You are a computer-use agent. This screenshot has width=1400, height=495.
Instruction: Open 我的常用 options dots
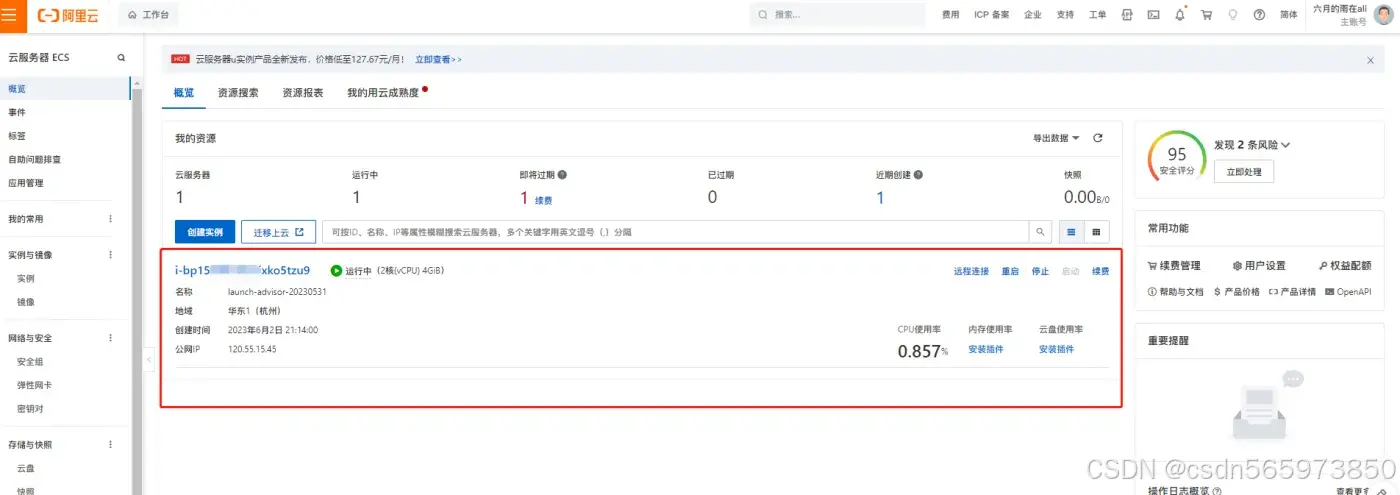coord(111,218)
